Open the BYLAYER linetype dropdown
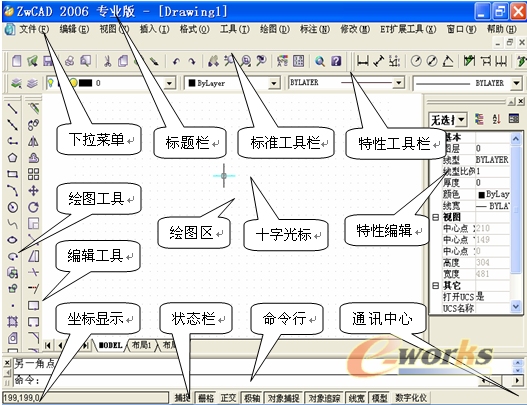 [x=398, y=83]
